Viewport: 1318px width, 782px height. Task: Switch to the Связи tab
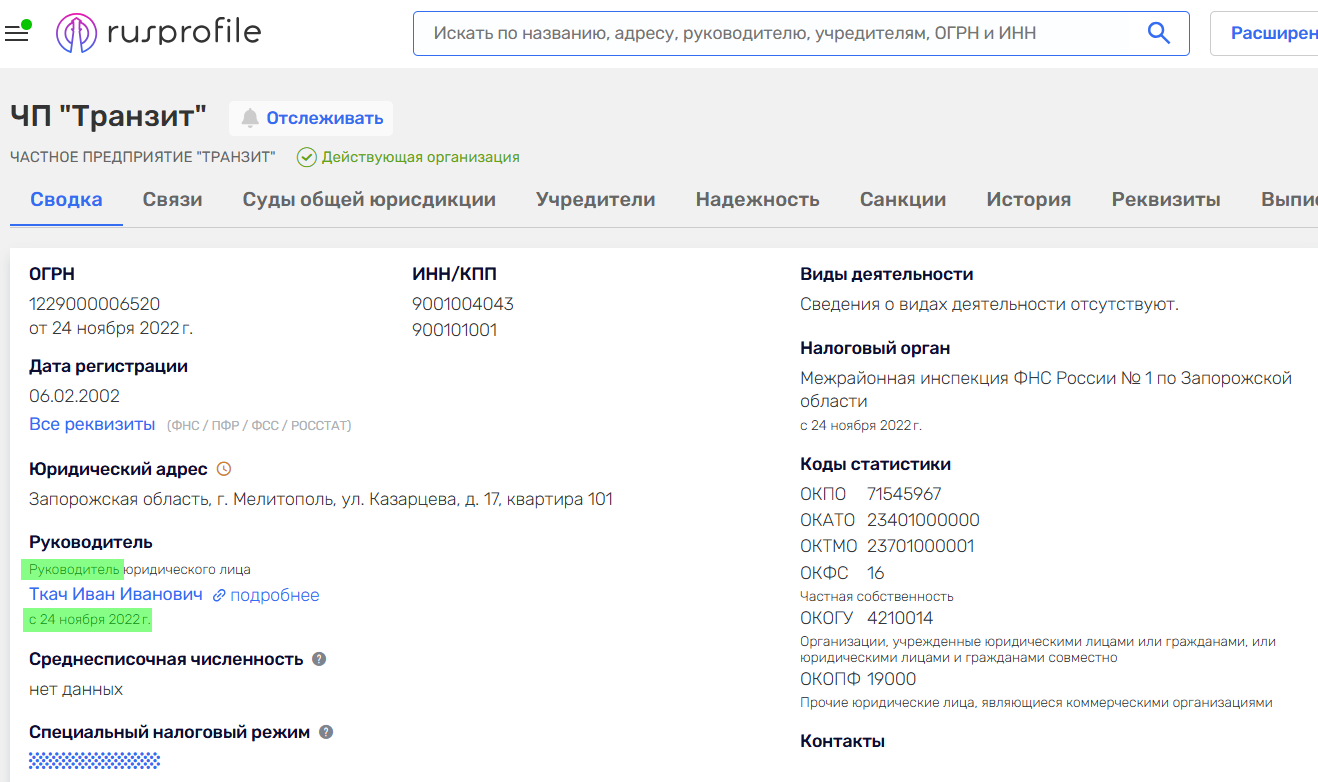point(172,199)
